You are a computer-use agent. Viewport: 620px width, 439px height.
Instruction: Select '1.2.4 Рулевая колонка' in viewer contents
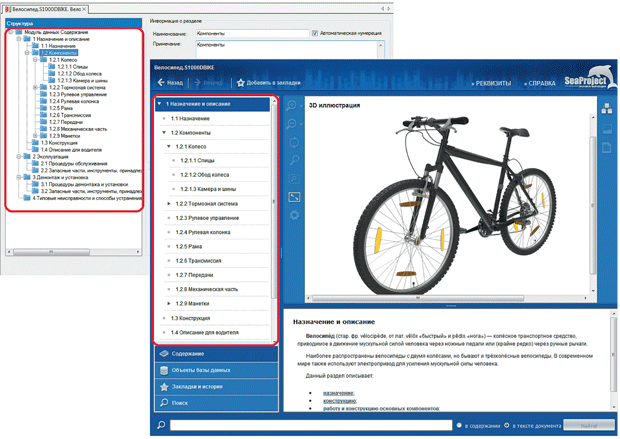click(203, 232)
